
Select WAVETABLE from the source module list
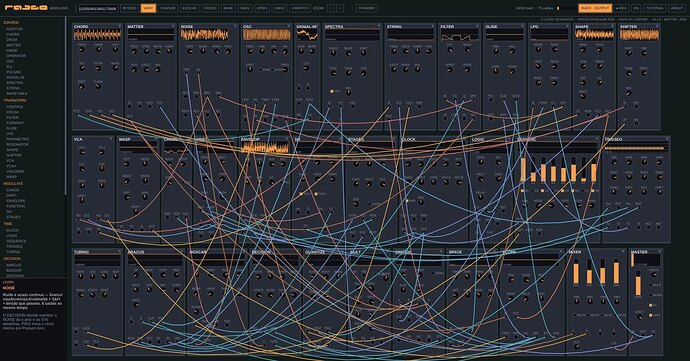click(x=17, y=93)
